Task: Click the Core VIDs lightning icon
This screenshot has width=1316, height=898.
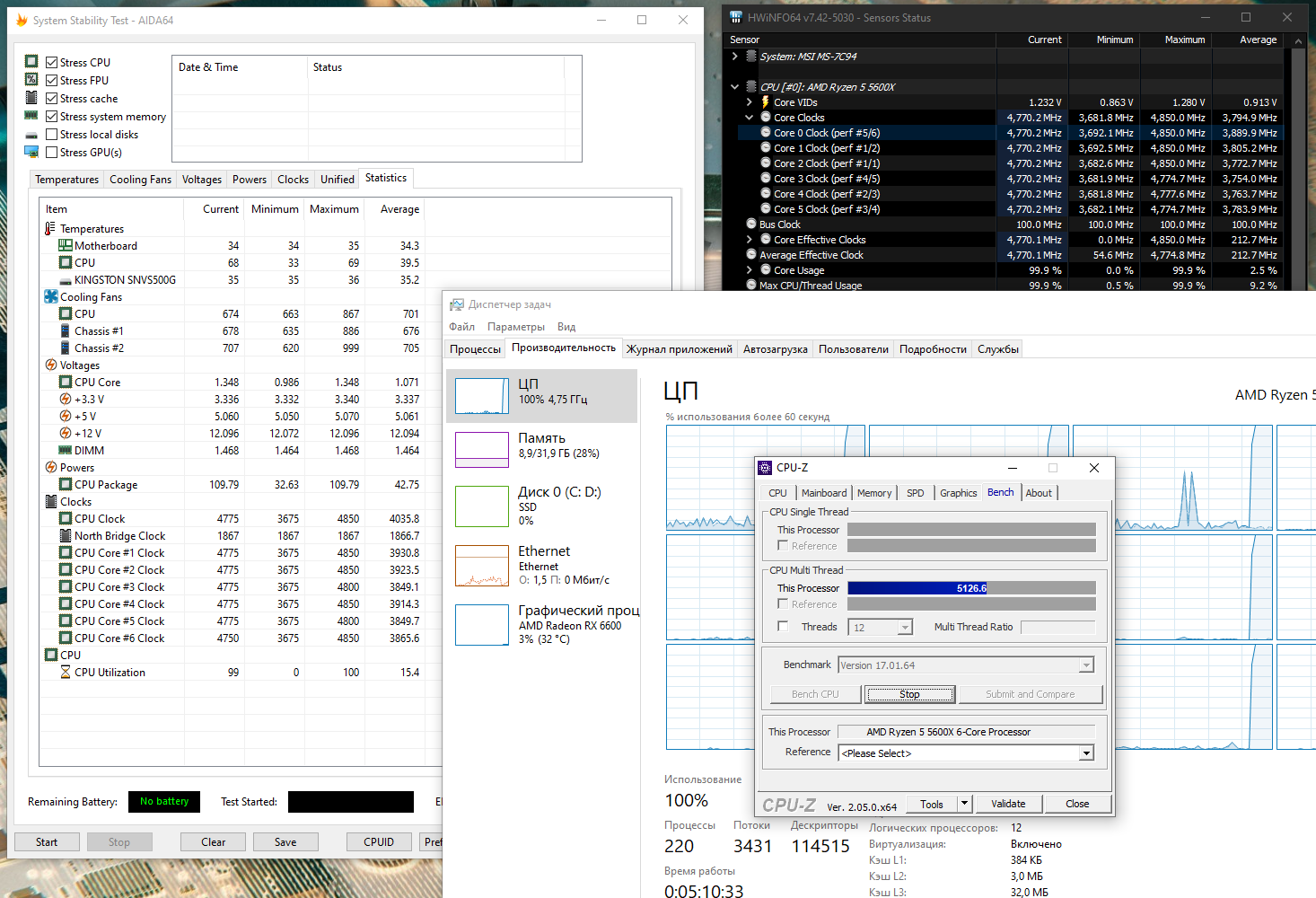Action: (766, 102)
